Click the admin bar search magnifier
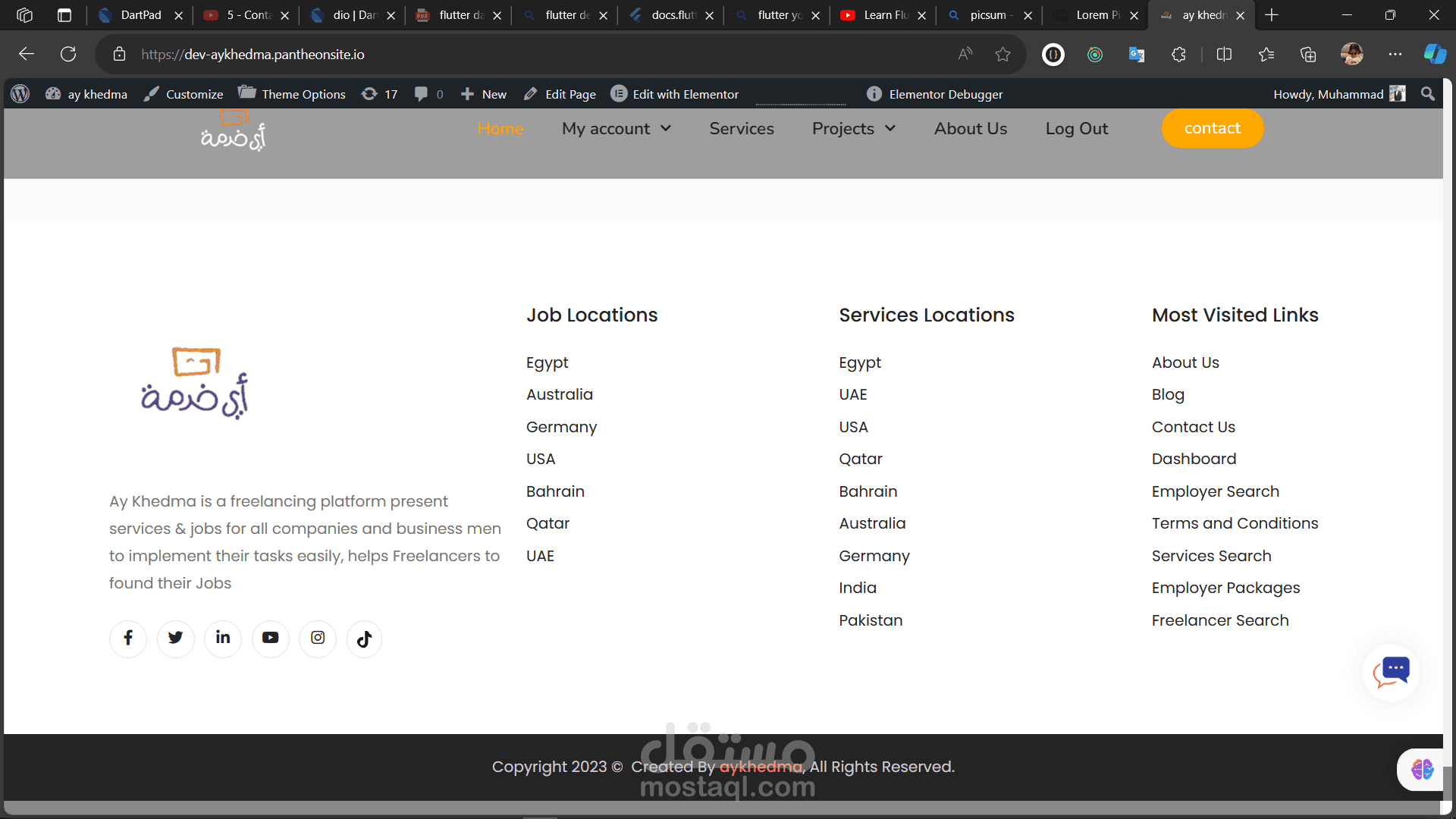 pos(1428,94)
